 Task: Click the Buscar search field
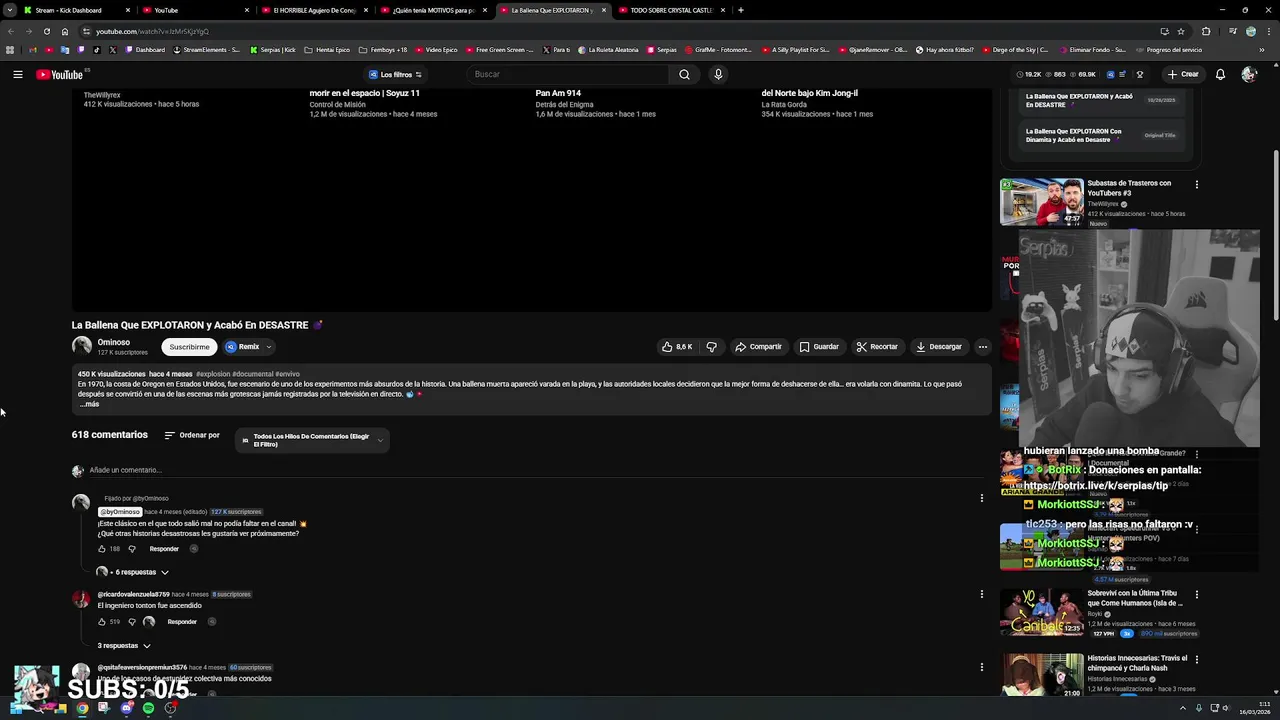click(x=568, y=74)
